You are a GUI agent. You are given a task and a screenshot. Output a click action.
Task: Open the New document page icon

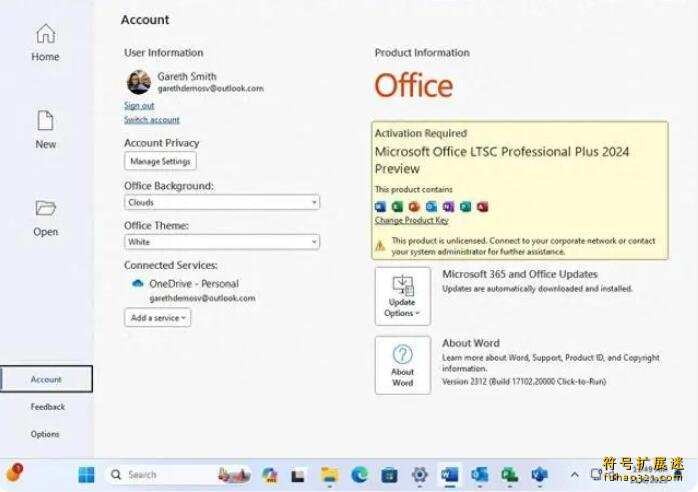[x=45, y=121]
